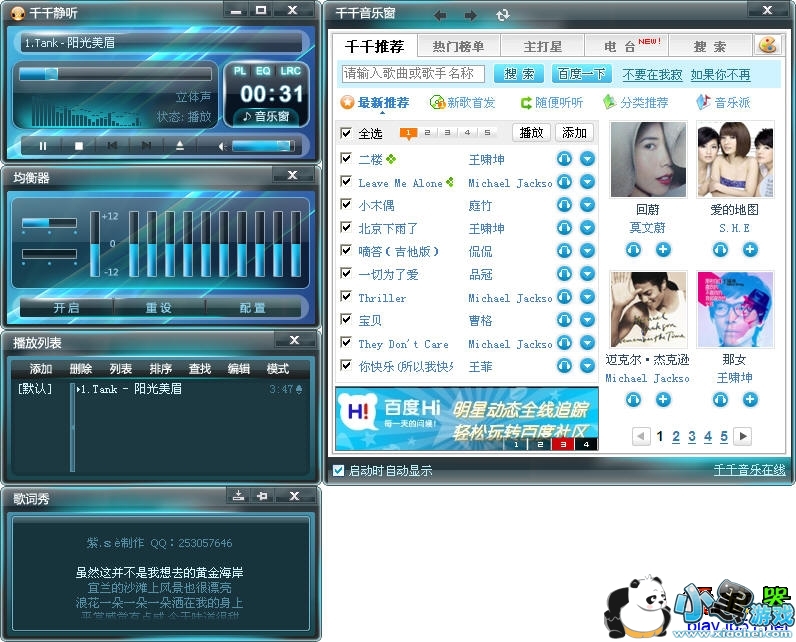This screenshot has height=642, width=796.
Task: Open the 随便听听 category
Action: tap(552, 103)
